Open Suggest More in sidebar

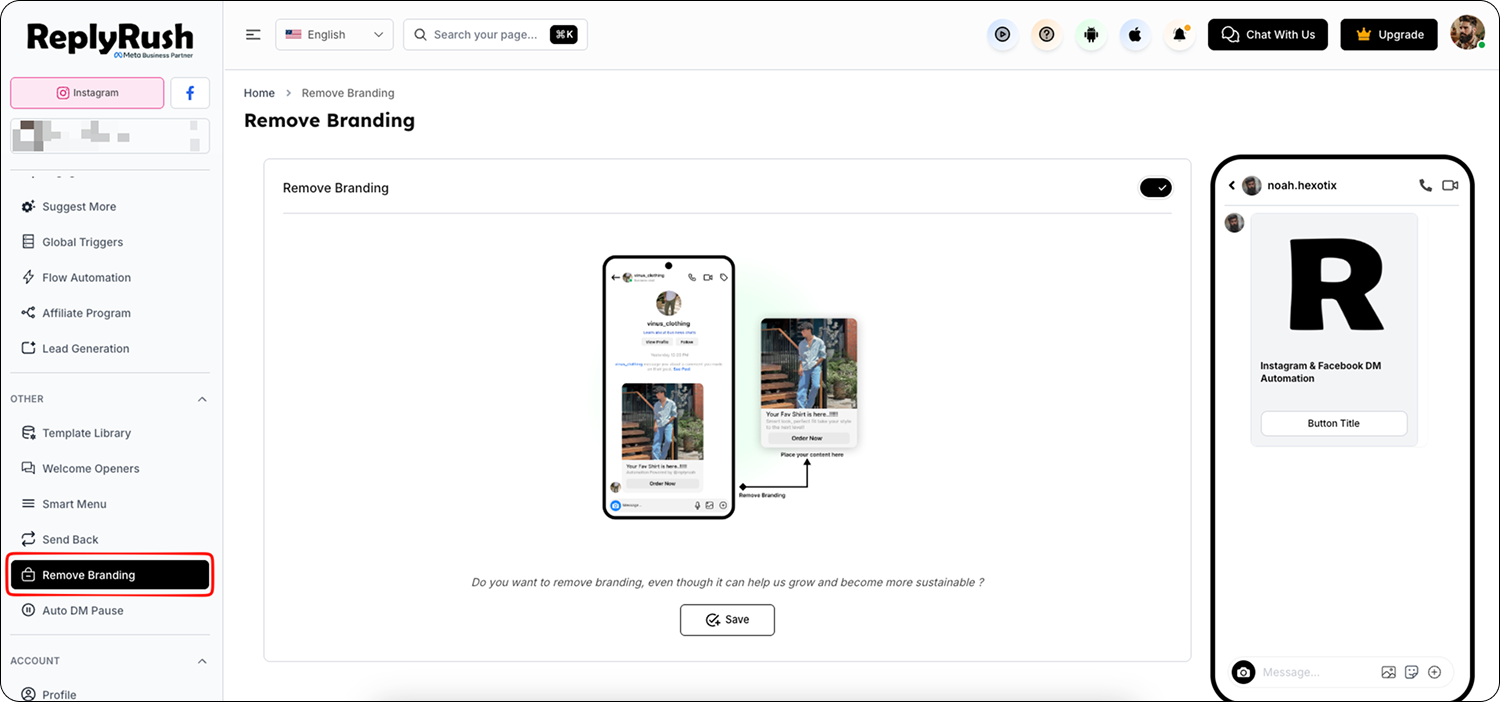(x=110, y=207)
